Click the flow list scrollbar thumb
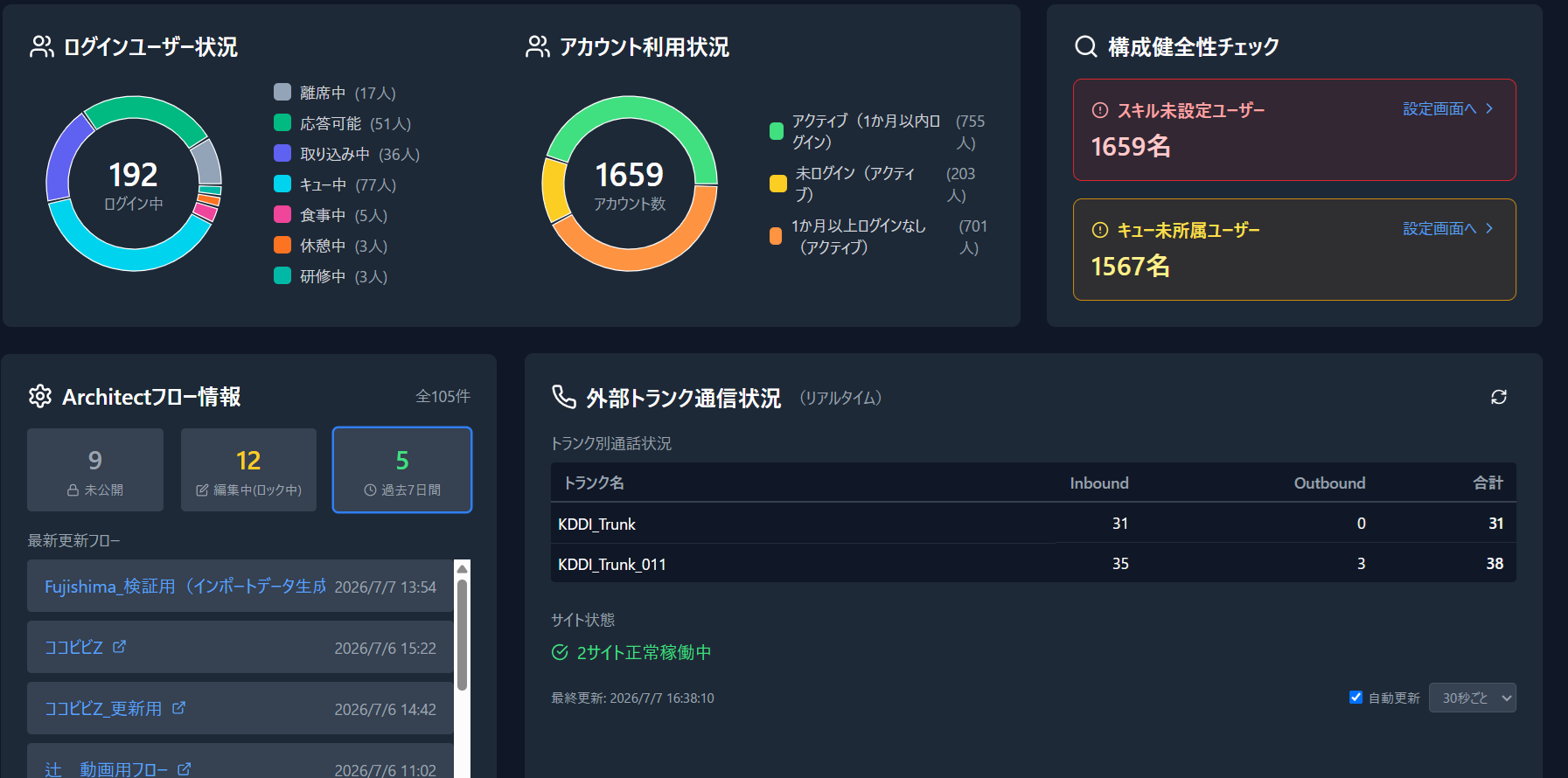The height and width of the screenshot is (778, 1568). (x=462, y=635)
